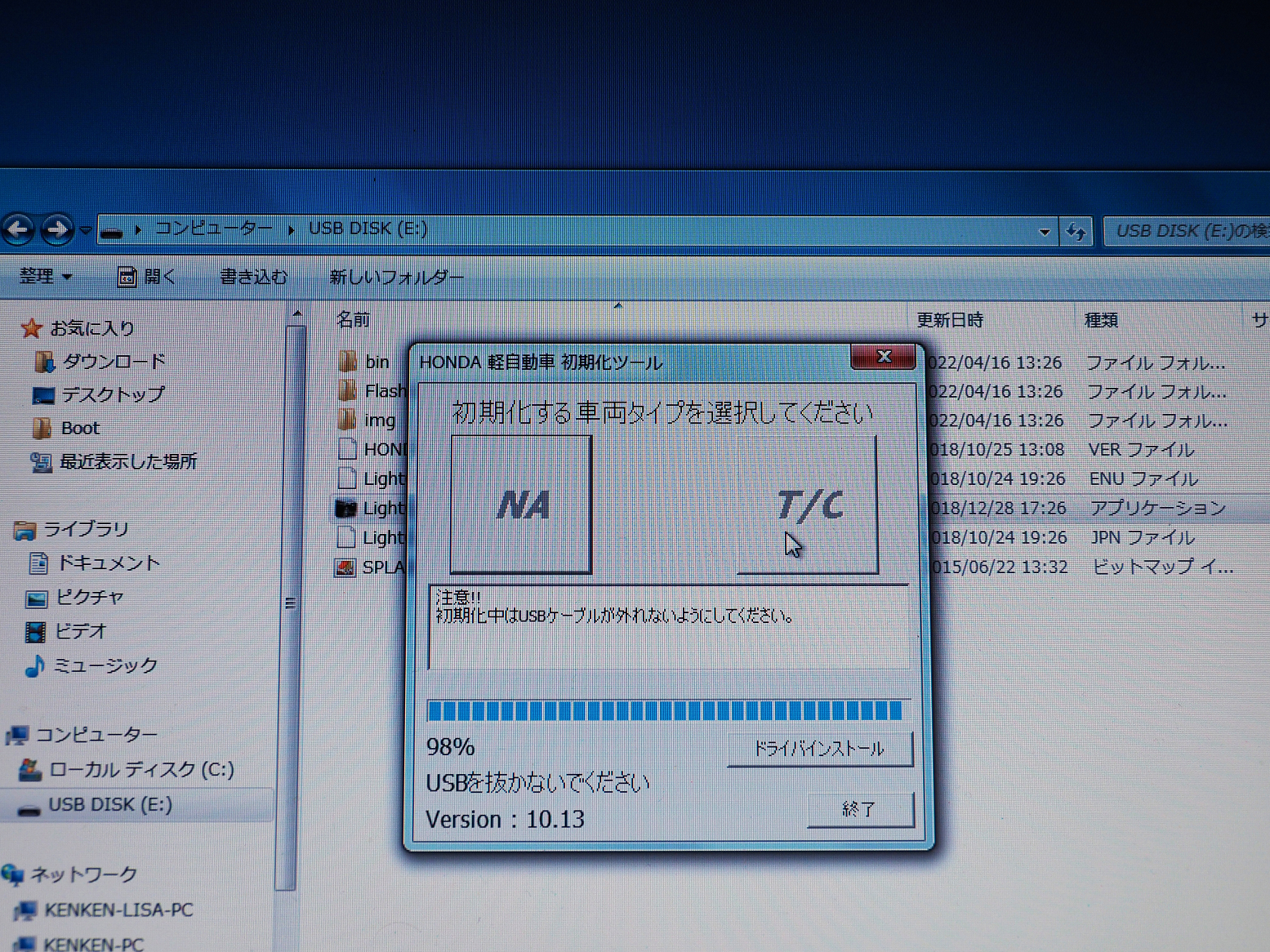Click the 015/06/22 13:32 date cell
Viewport: 1270px width, 952px height.
click(x=999, y=567)
